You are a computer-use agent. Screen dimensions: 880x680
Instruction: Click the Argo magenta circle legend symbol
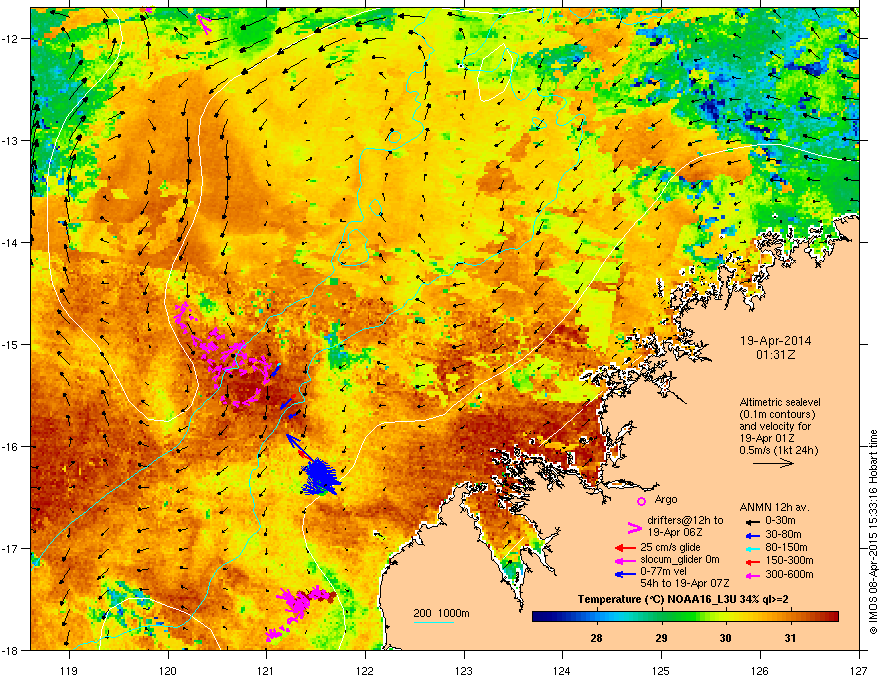coord(641,501)
